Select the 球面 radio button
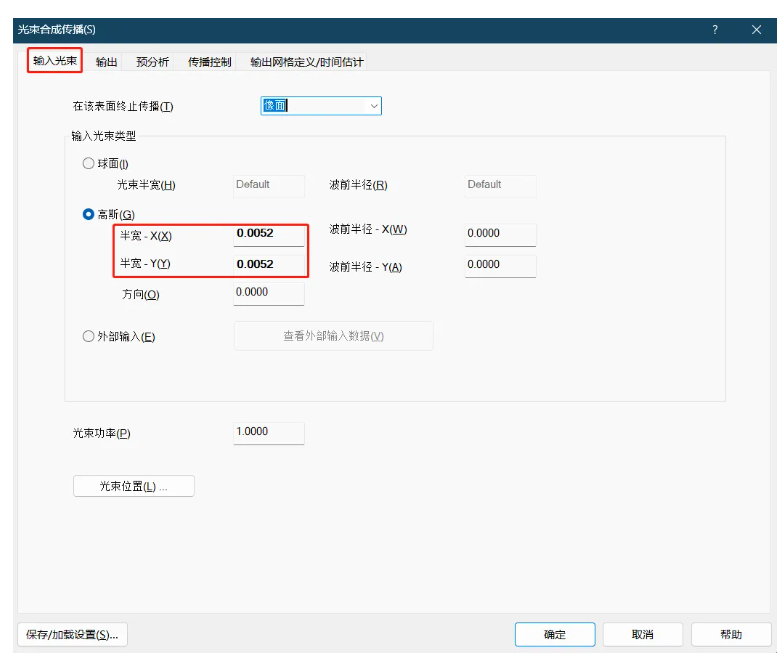The image size is (784, 662). (89, 163)
